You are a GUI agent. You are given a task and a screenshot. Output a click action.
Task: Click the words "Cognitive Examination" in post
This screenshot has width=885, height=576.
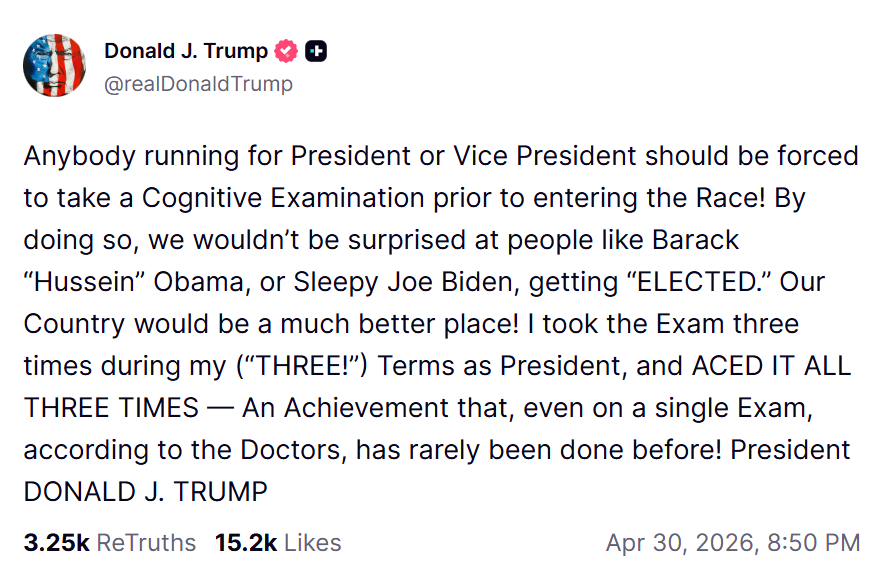point(267,198)
